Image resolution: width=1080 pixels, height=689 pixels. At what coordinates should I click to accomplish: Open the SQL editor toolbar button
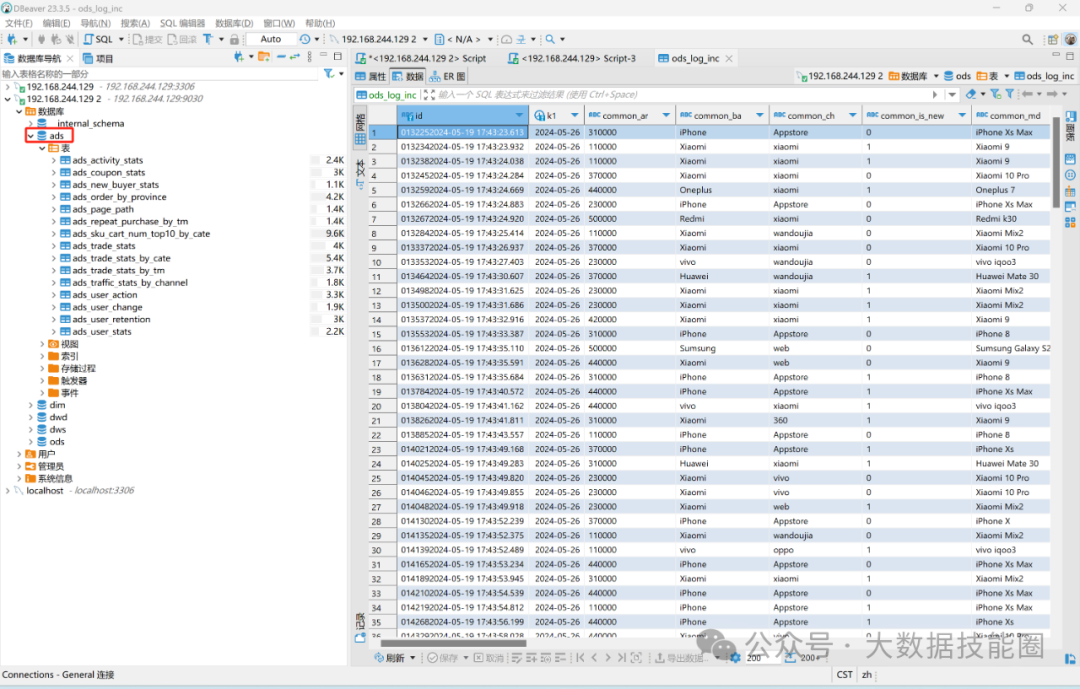point(99,39)
